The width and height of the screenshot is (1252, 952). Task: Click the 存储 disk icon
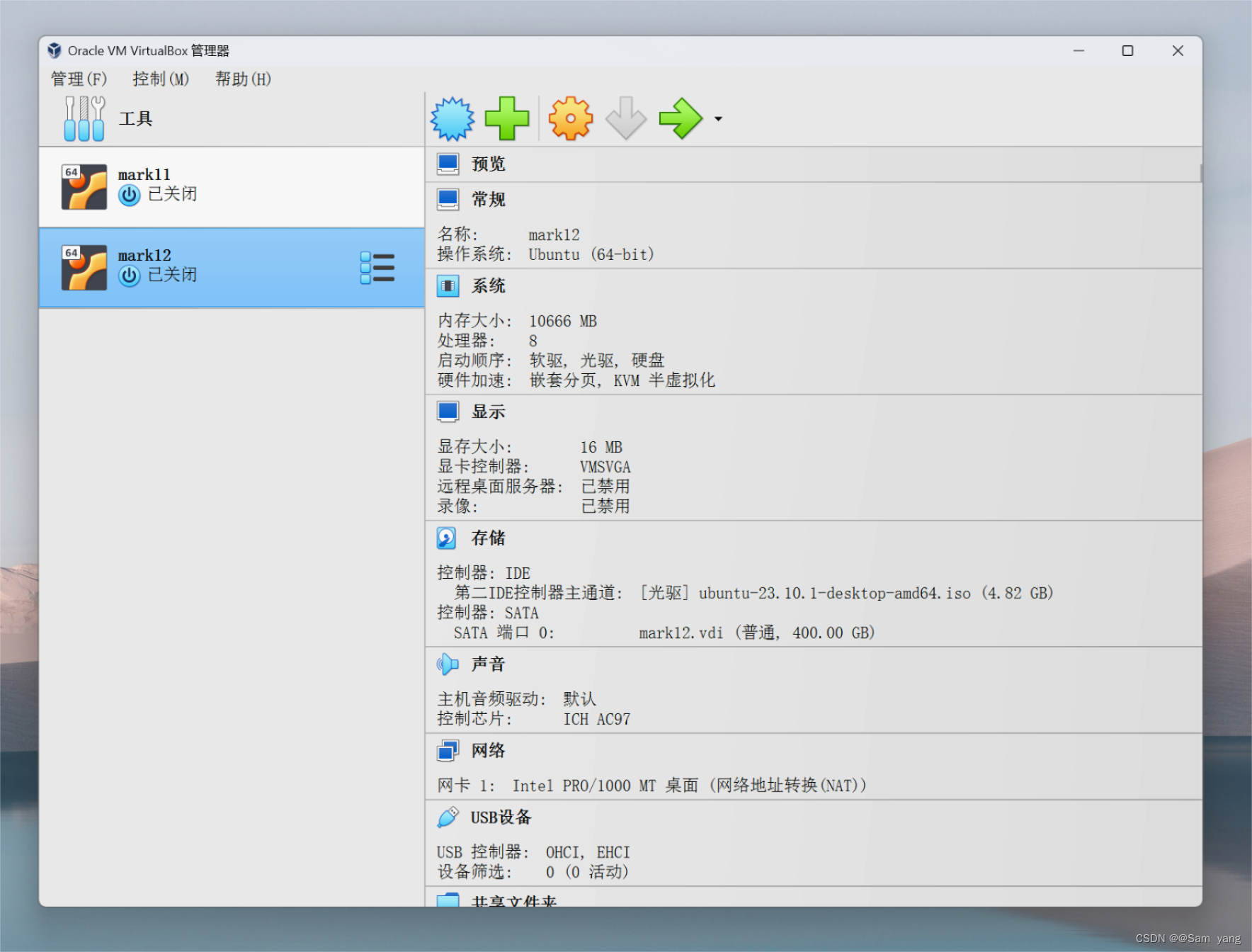pyautogui.click(x=446, y=538)
